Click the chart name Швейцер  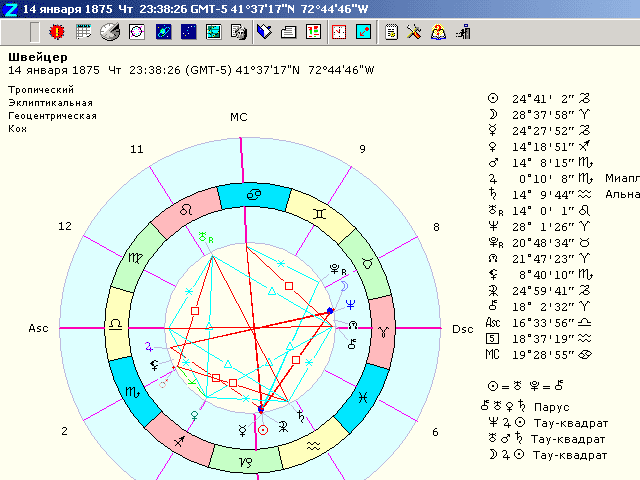point(38,57)
